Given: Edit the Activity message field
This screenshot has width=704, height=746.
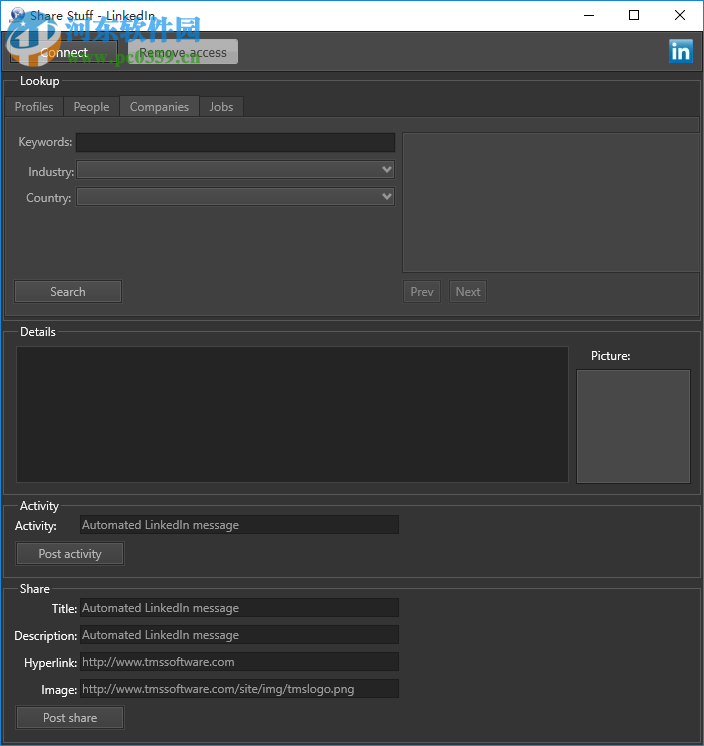Looking at the screenshot, I should (239, 525).
